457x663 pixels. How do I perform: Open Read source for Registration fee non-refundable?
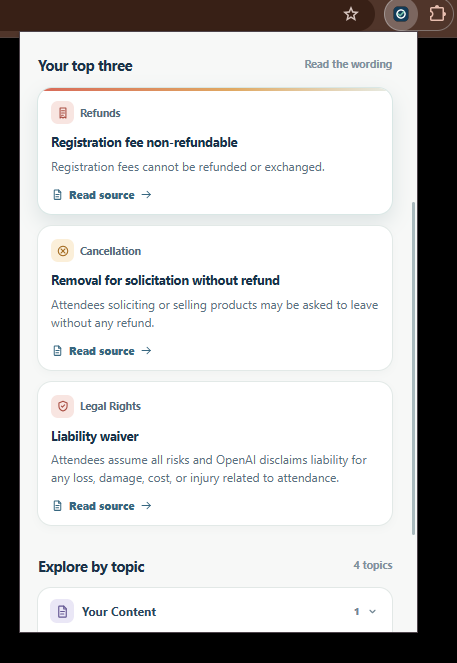[102, 195]
